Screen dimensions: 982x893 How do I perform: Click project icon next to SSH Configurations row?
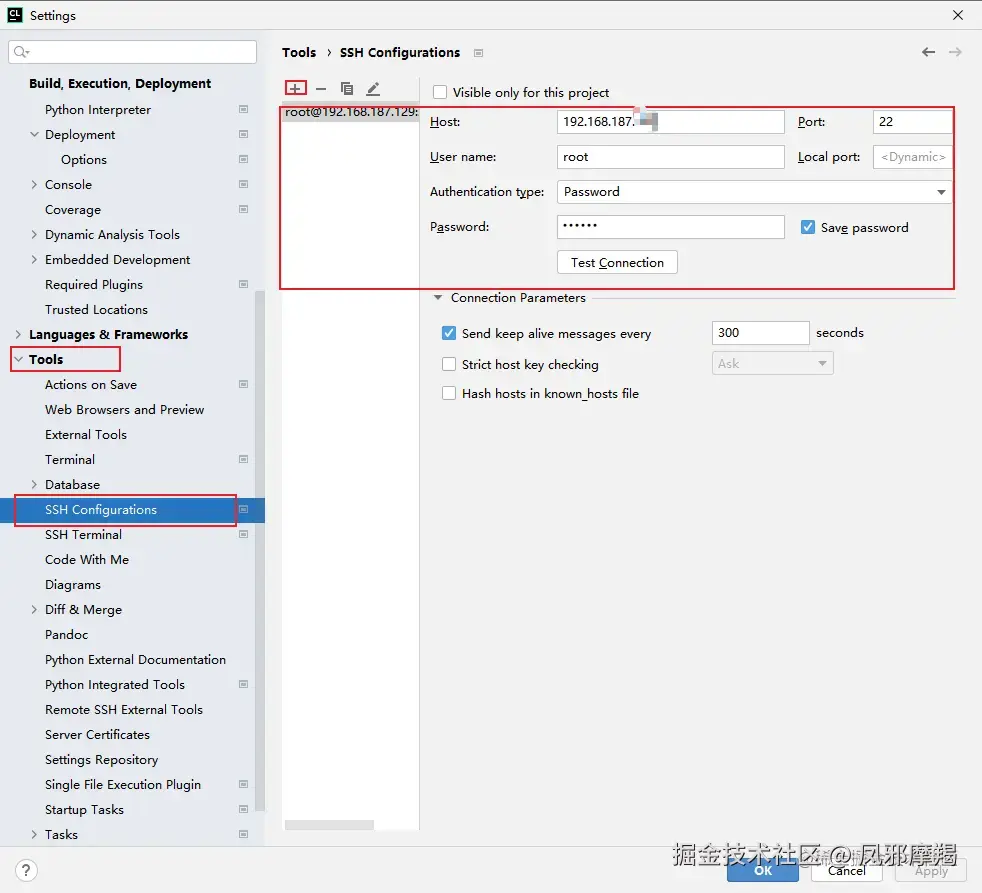point(244,509)
